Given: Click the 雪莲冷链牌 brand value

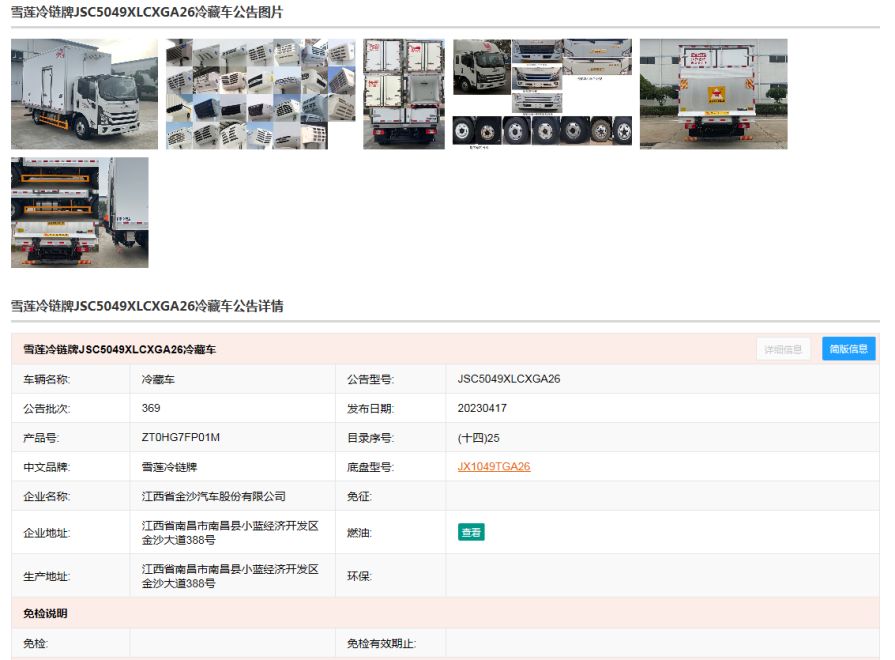Looking at the screenshot, I should point(170,466).
